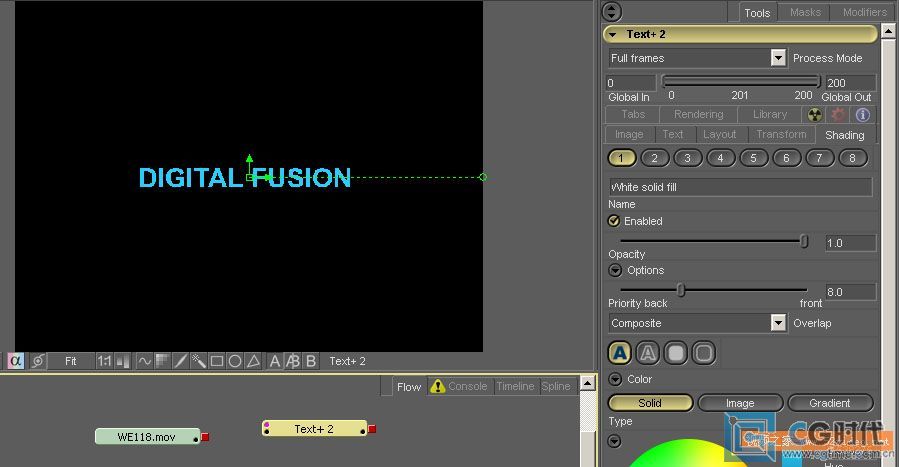The image size is (899, 467).
Task: Select shading element 2
Action: [x=655, y=158]
